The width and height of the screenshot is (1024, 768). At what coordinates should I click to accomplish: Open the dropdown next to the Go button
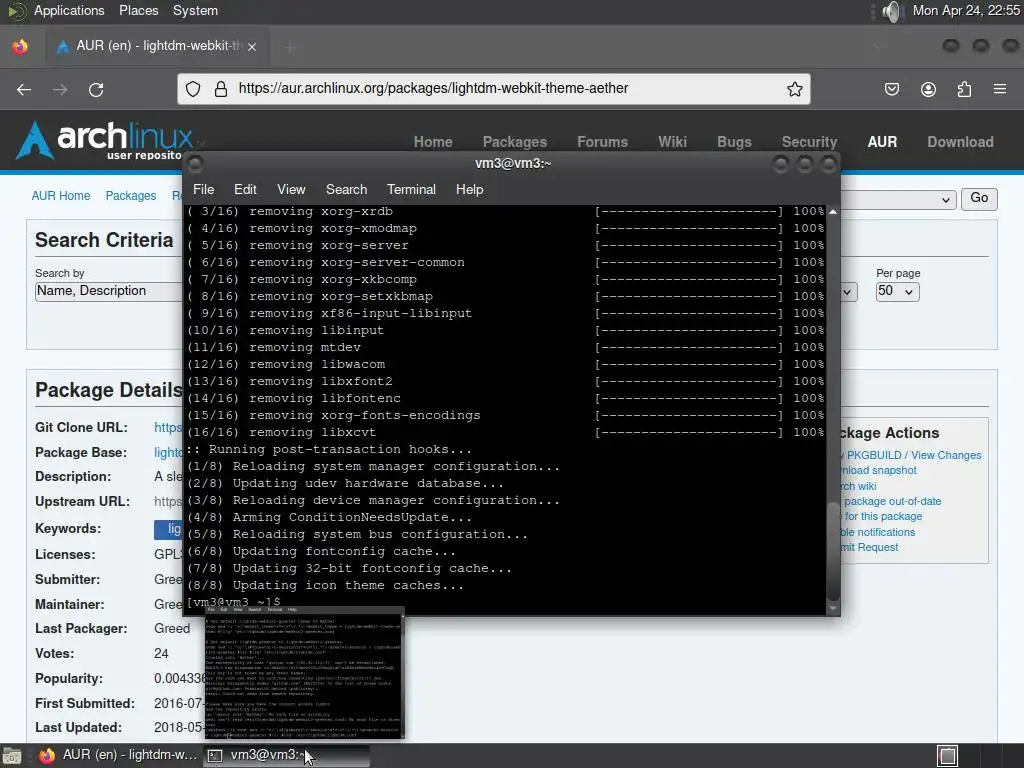[899, 199]
